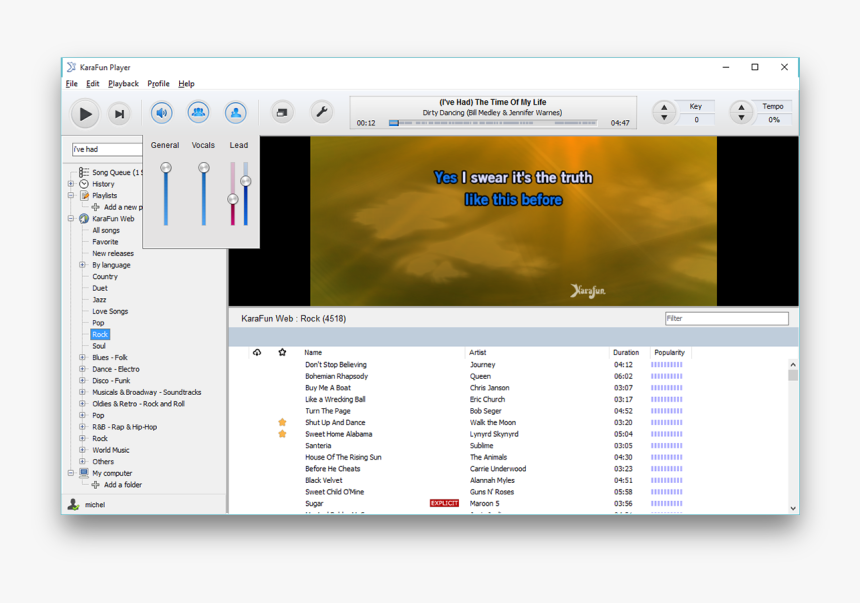Collapse the My computer tree node

(x=71, y=473)
